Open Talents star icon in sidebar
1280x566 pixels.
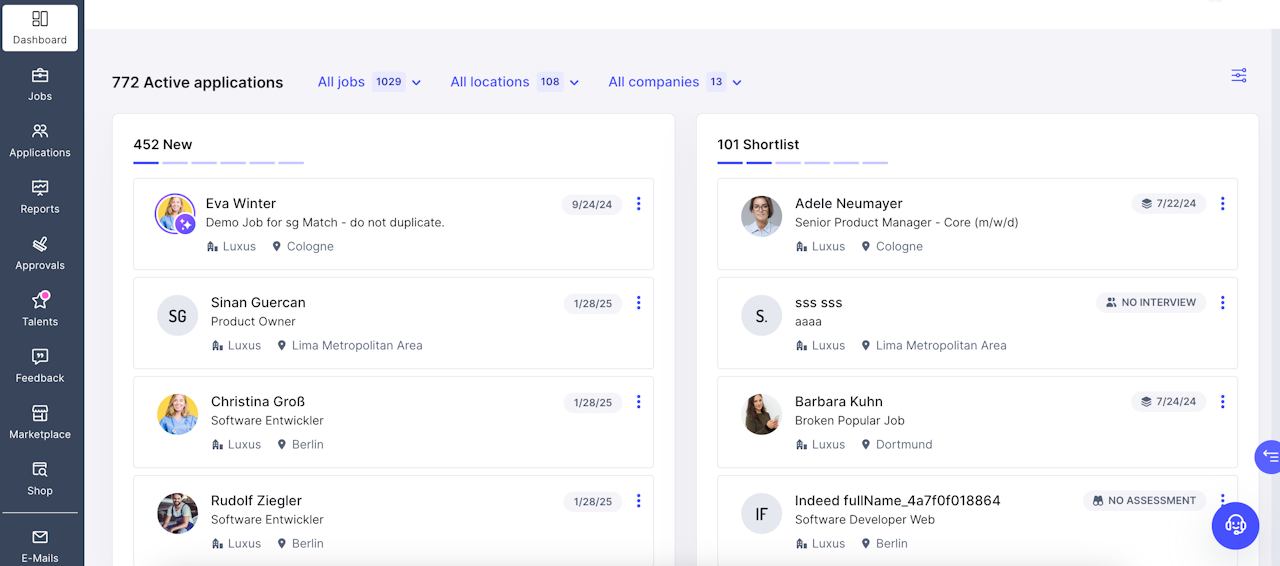(40, 300)
